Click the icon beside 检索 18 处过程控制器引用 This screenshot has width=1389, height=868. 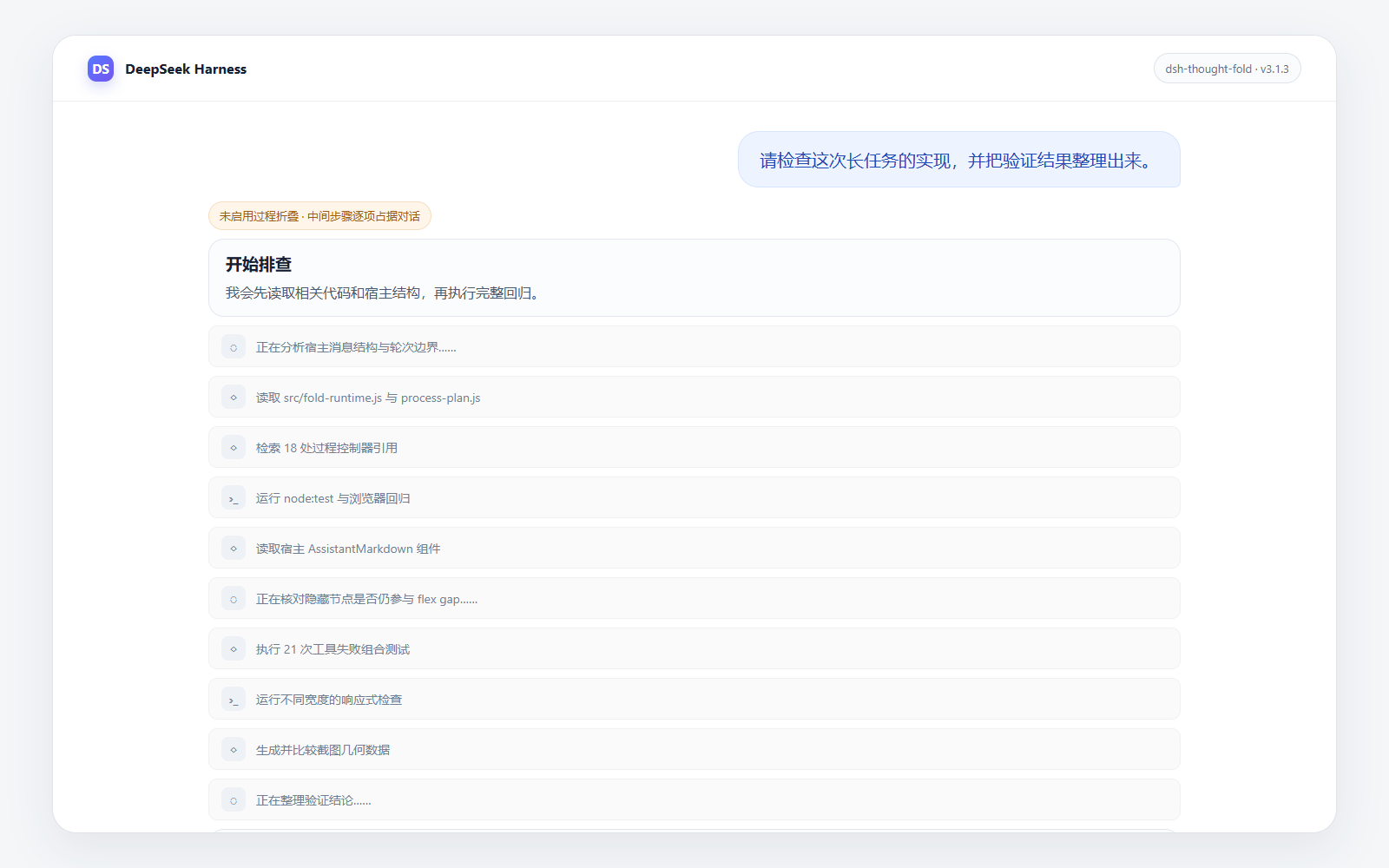(x=234, y=448)
